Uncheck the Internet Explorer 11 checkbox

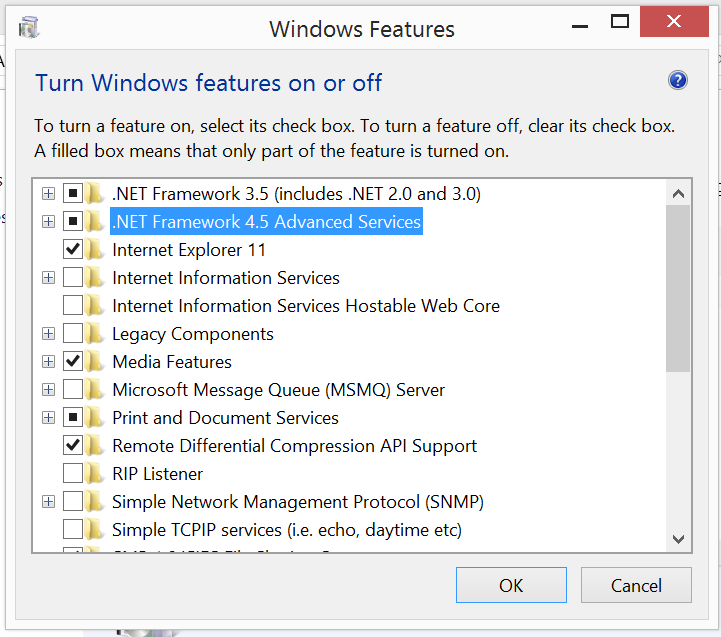click(73, 250)
